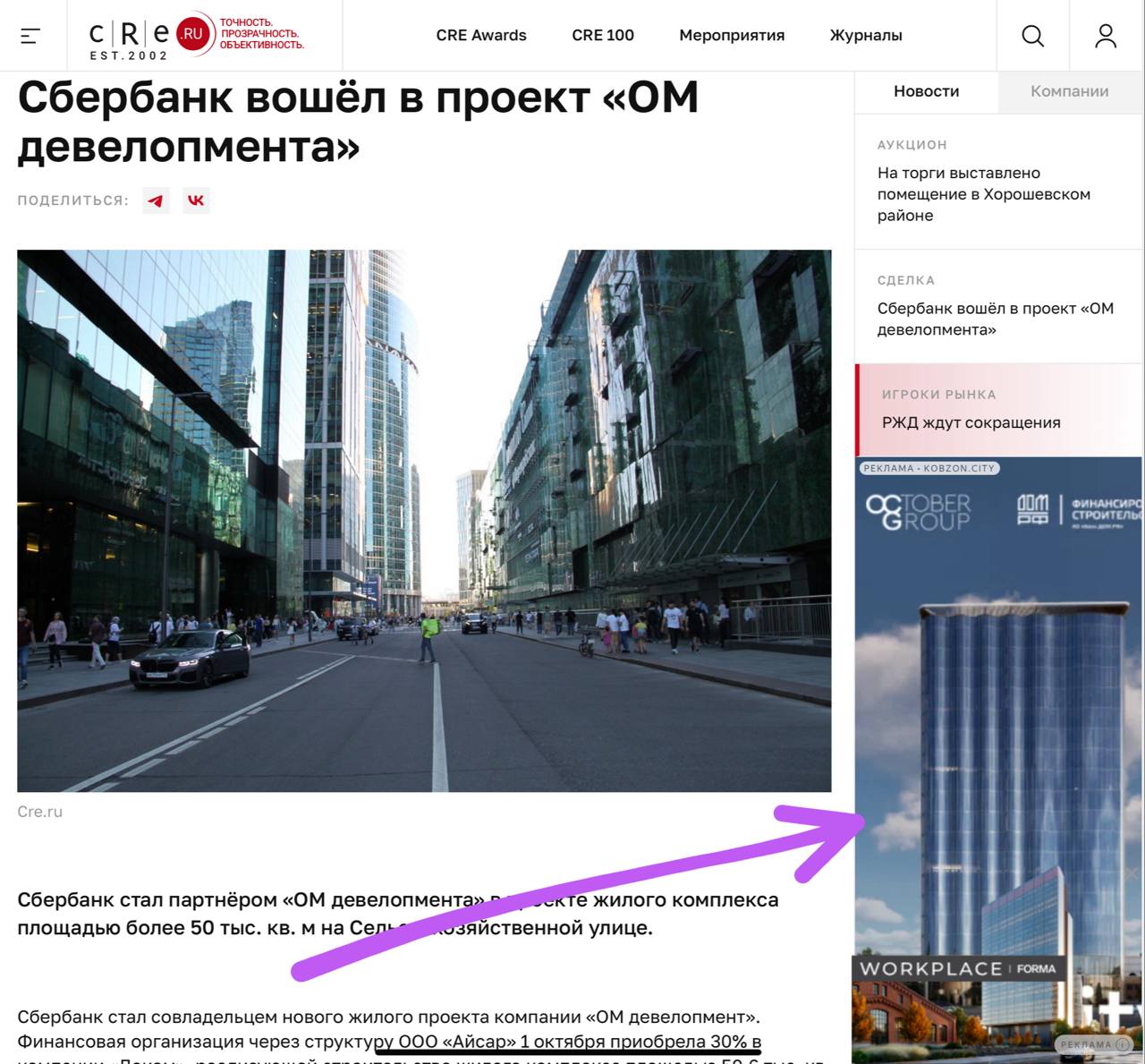
Task: Switch to the Новости tab
Action: point(926,91)
